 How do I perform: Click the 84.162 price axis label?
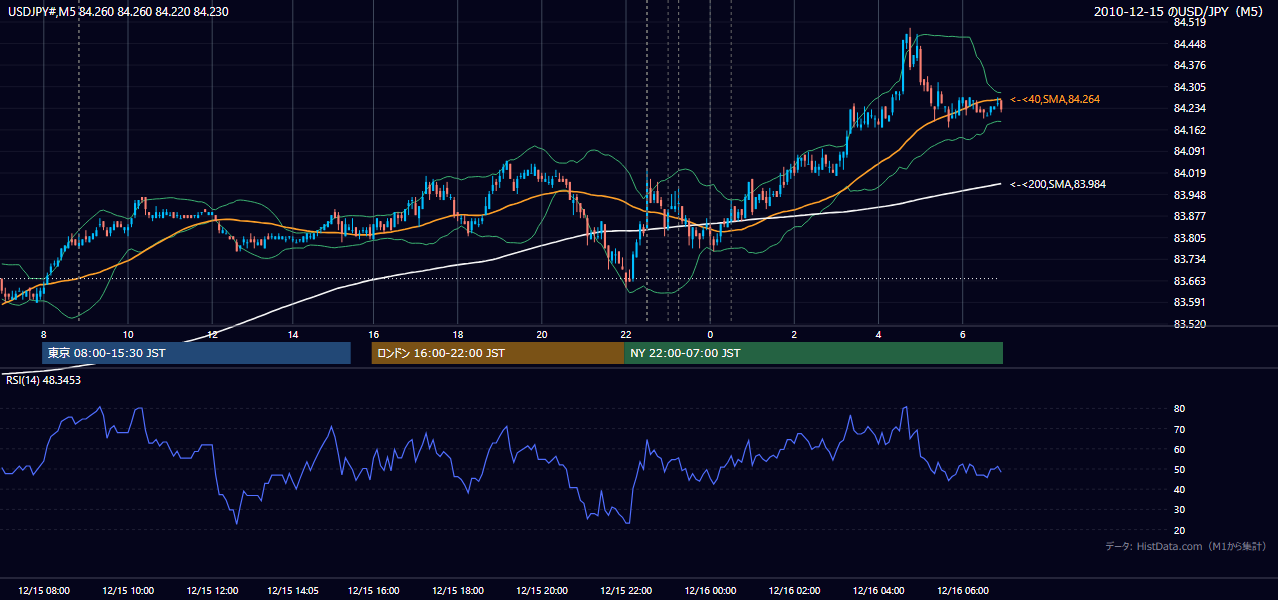click(x=1189, y=130)
